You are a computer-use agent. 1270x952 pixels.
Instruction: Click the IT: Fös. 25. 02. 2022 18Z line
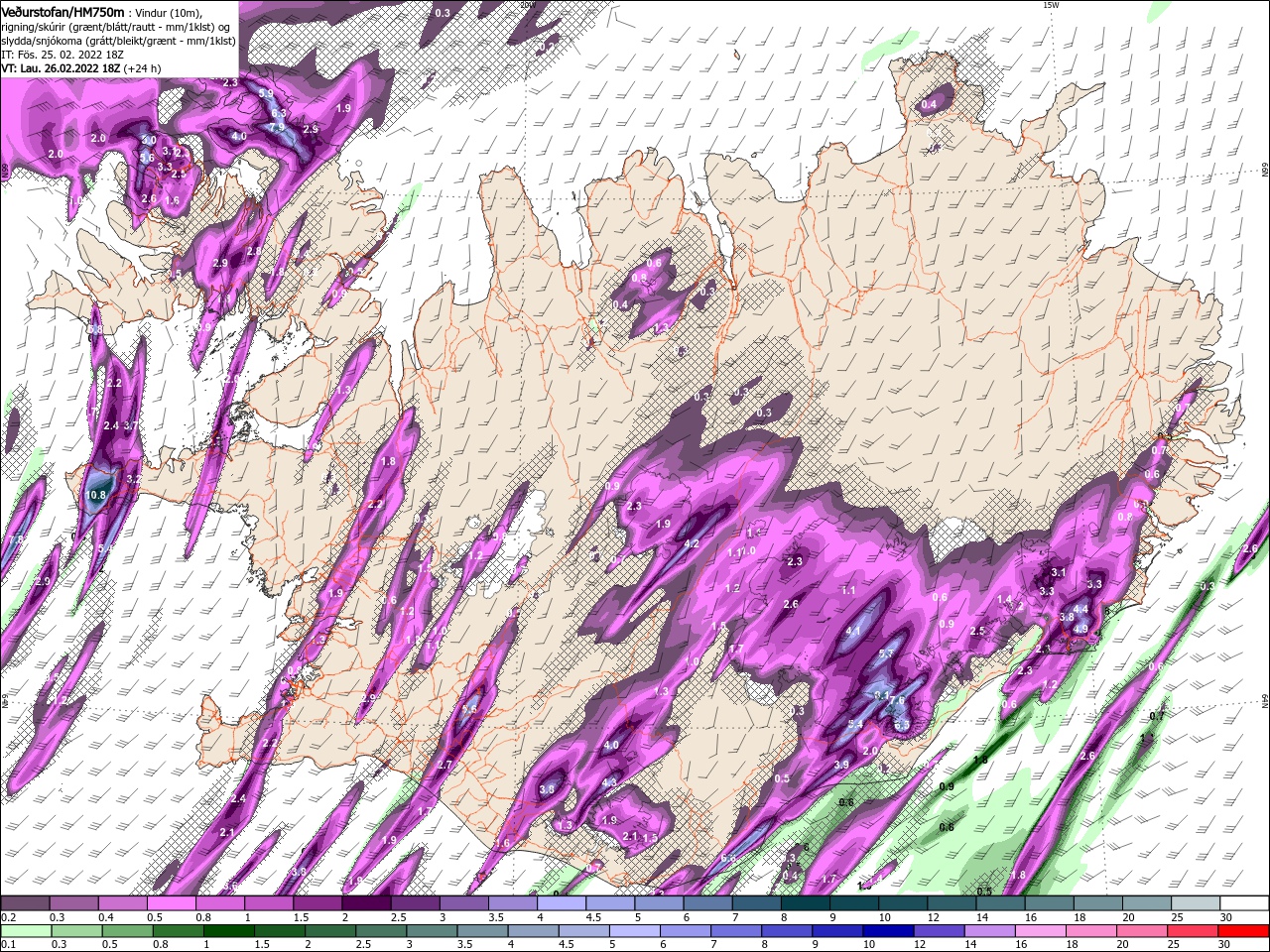pyautogui.click(x=63, y=55)
